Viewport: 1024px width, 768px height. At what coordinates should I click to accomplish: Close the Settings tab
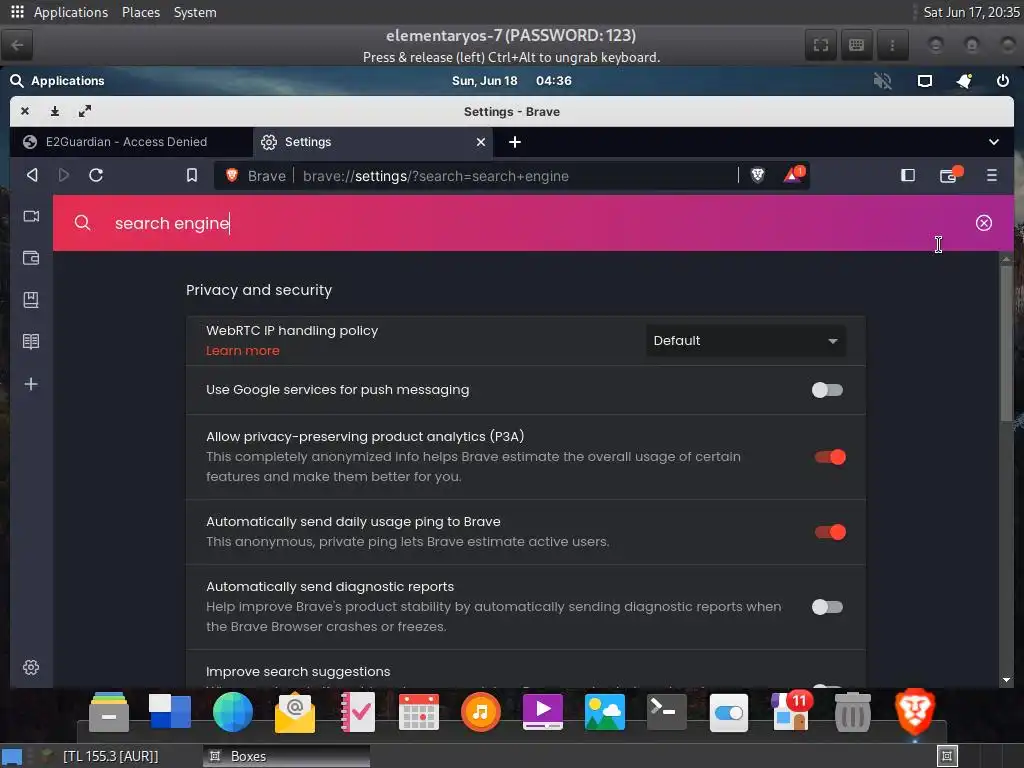[481, 142]
